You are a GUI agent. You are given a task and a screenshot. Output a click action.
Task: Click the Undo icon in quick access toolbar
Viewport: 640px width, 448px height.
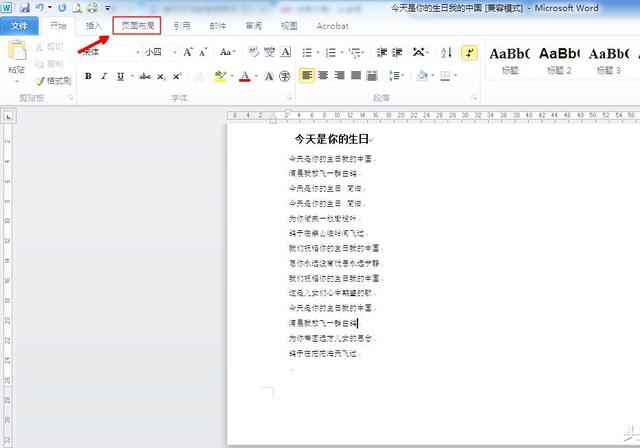(40, 7)
